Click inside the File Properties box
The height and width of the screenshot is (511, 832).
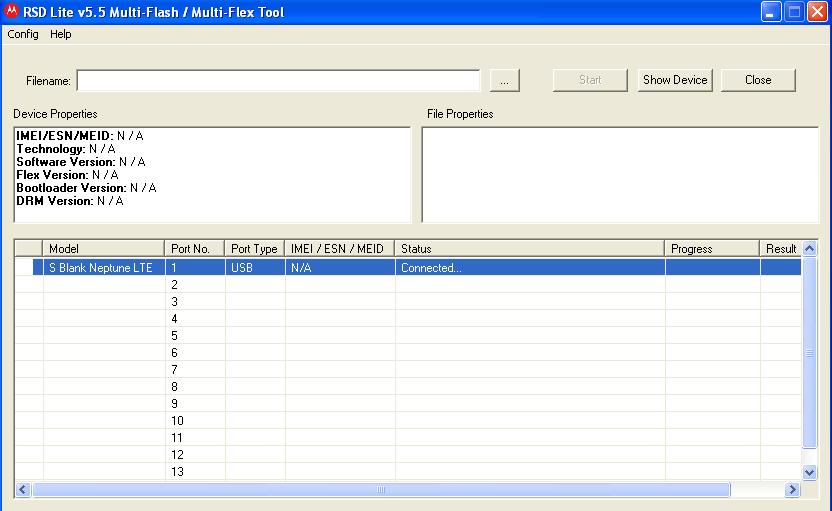(x=620, y=175)
